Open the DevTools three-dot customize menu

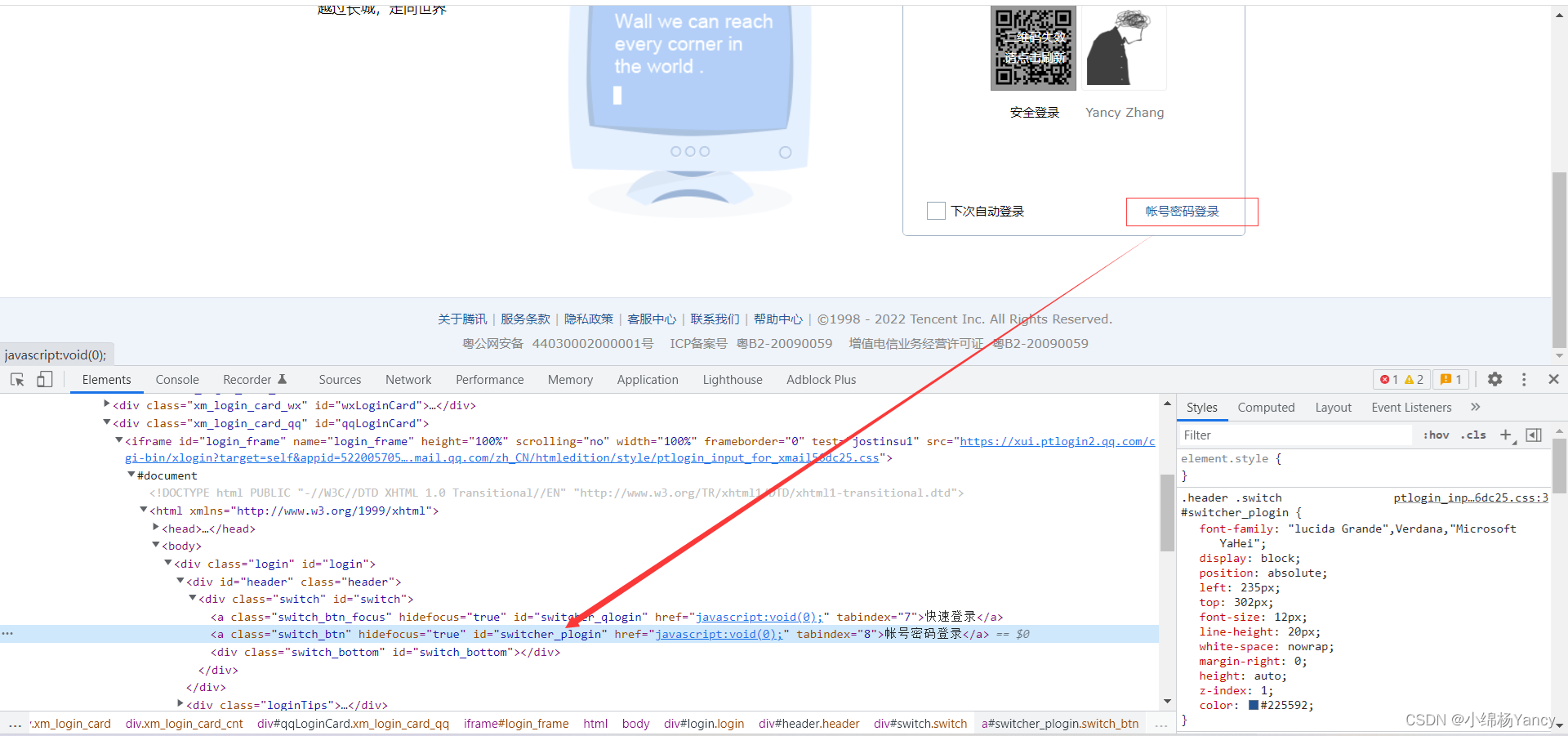click(x=1524, y=379)
